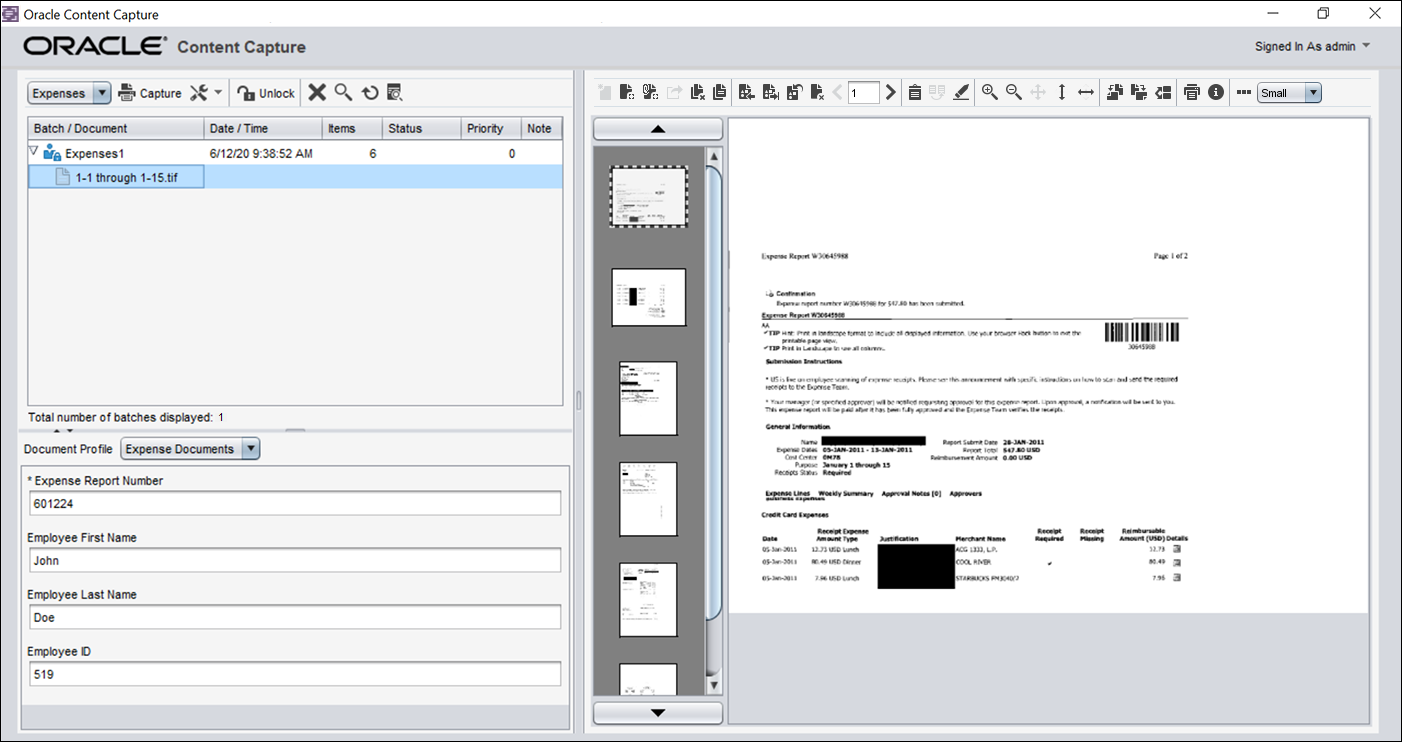1402x742 pixels.
Task: Open the Expense Documents profile dropdown
Action: tap(251, 448)
